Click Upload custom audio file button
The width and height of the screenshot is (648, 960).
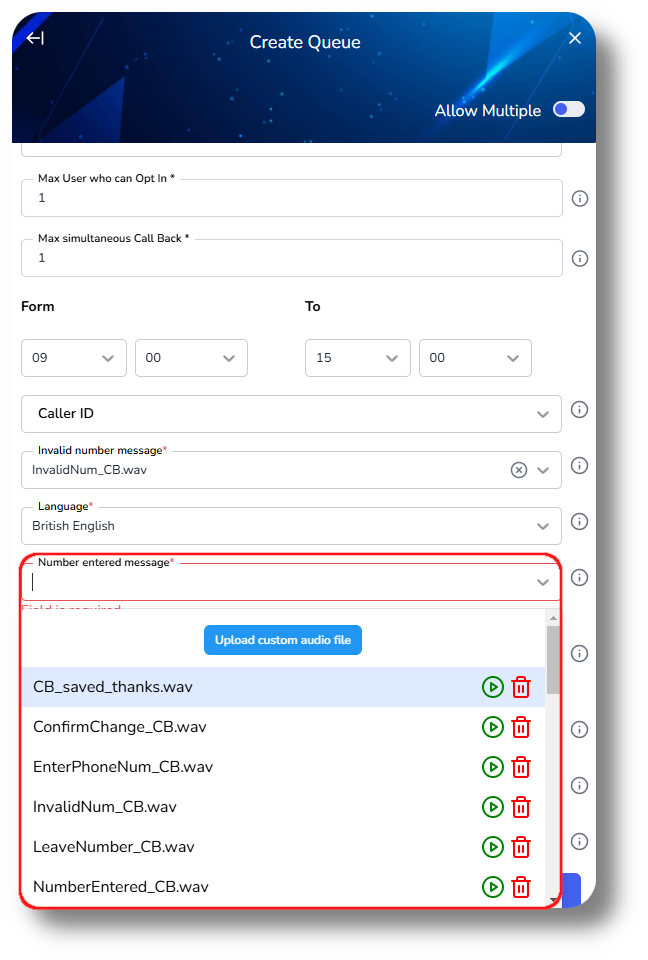(283, 640)
